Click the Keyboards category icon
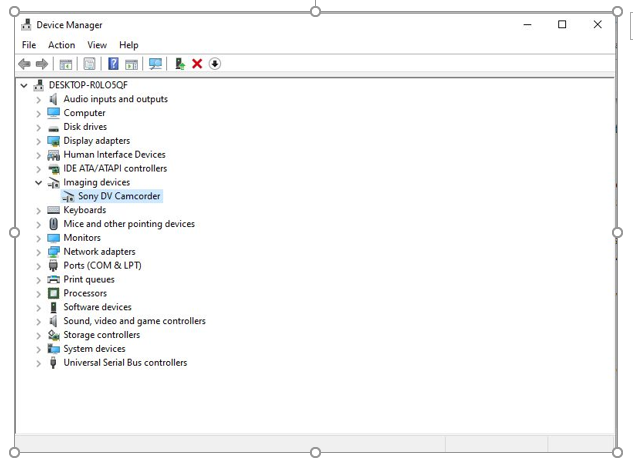The image size is (633, 467). (x=53, y=210)
